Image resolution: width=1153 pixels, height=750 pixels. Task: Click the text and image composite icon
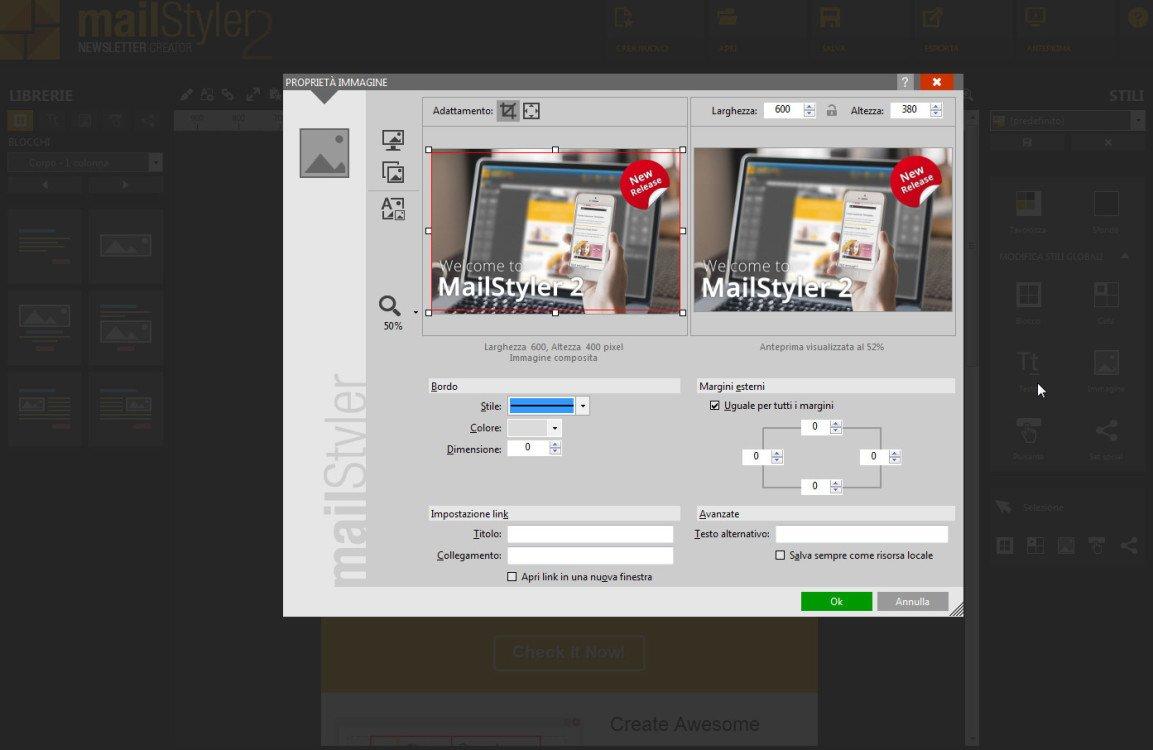click(393, 209)
